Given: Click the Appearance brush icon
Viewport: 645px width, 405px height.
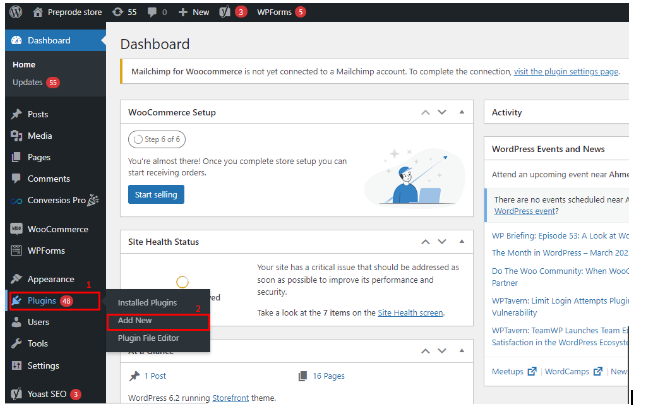Looking at the screenshot, I should (16, 279).
